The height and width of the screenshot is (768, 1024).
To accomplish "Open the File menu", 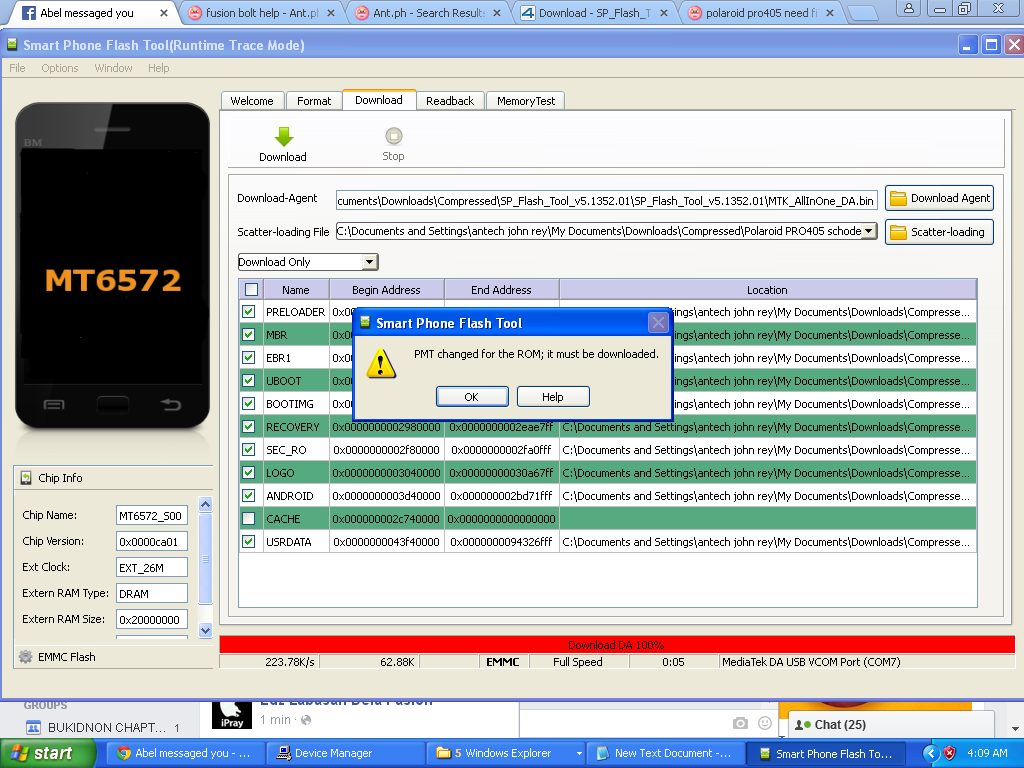I will [17, 68].
